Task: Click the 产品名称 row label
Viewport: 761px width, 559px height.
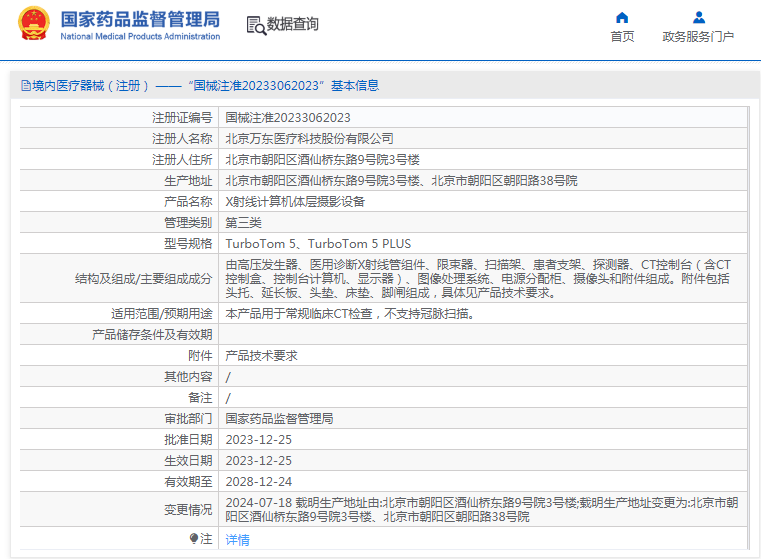Action: pos(188,201)
